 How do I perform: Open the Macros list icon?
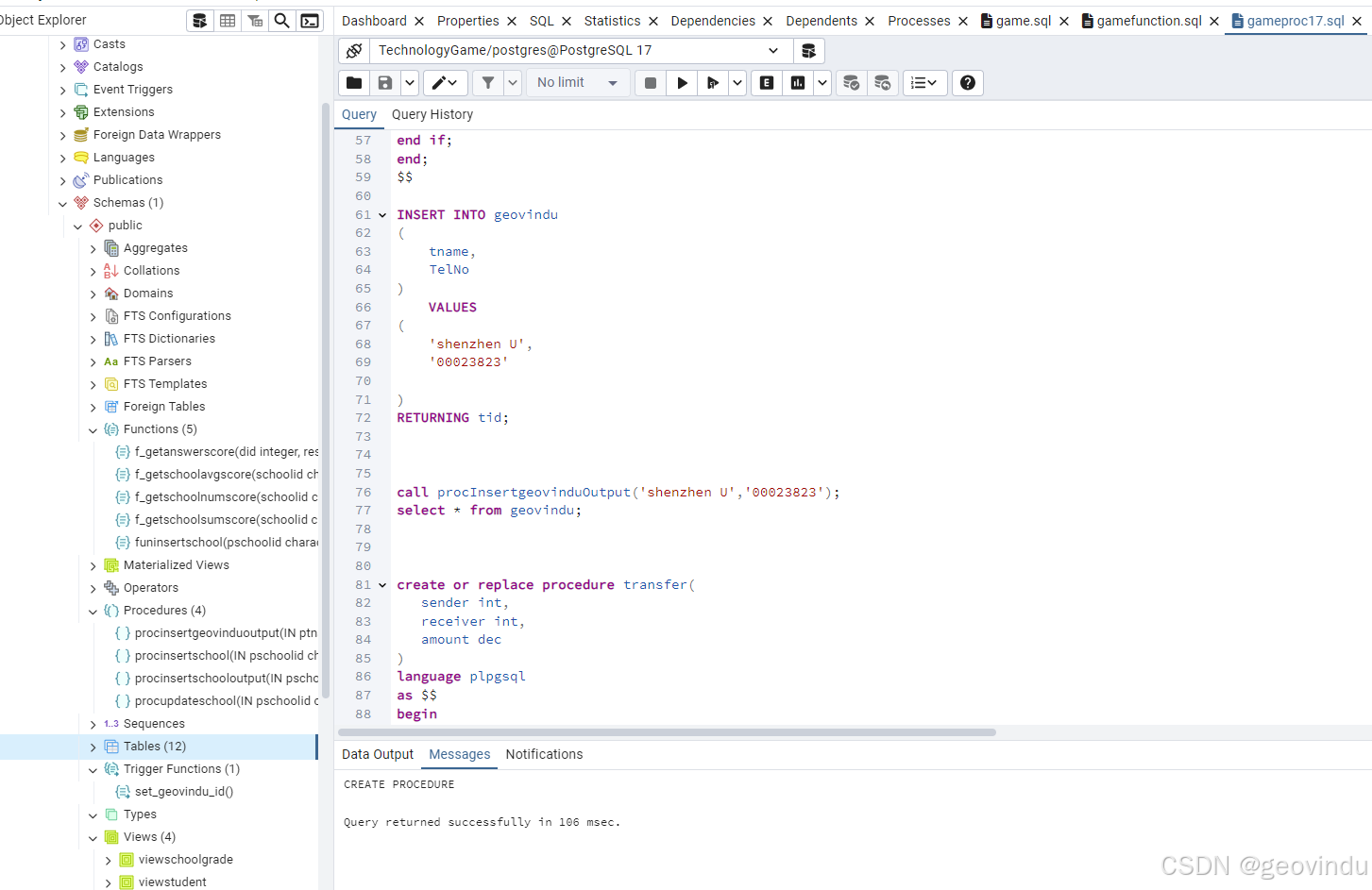[924, 83]
